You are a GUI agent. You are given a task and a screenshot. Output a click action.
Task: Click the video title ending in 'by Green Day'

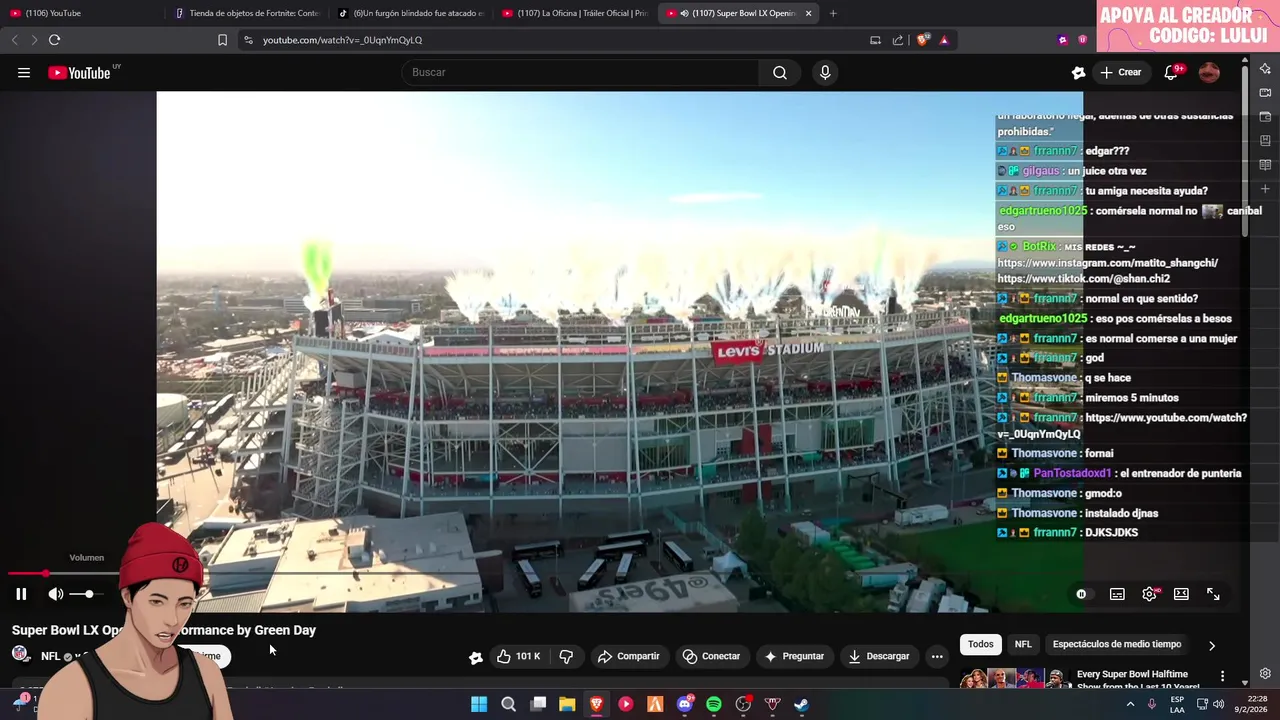pos(164,630)
